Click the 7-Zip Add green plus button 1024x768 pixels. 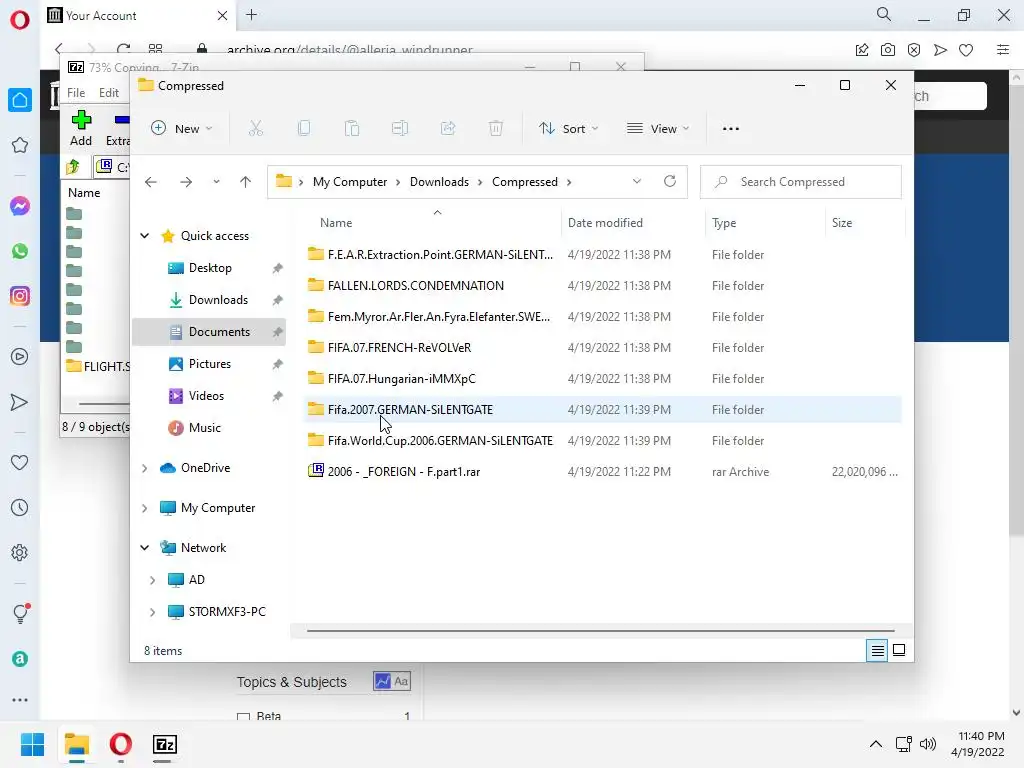(x=81, y=128)
